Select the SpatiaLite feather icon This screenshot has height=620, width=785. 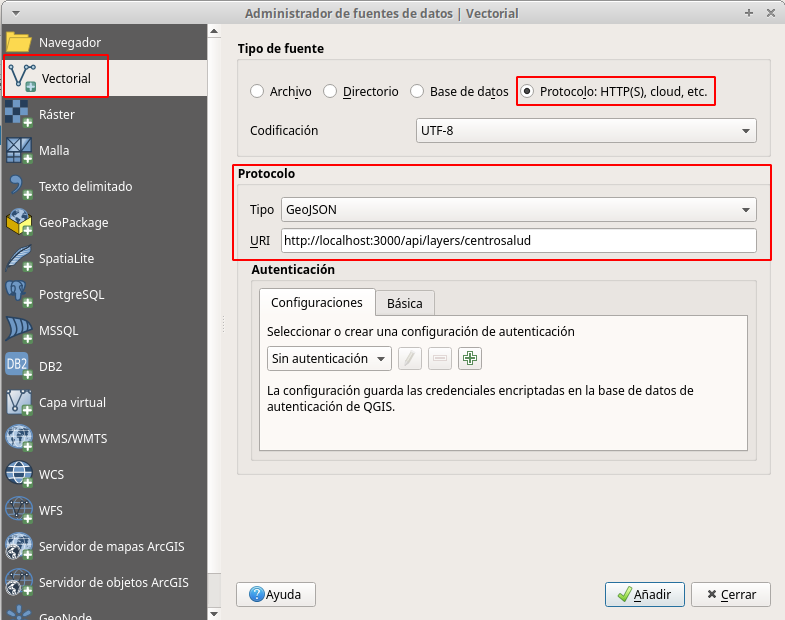pos(19,258)
